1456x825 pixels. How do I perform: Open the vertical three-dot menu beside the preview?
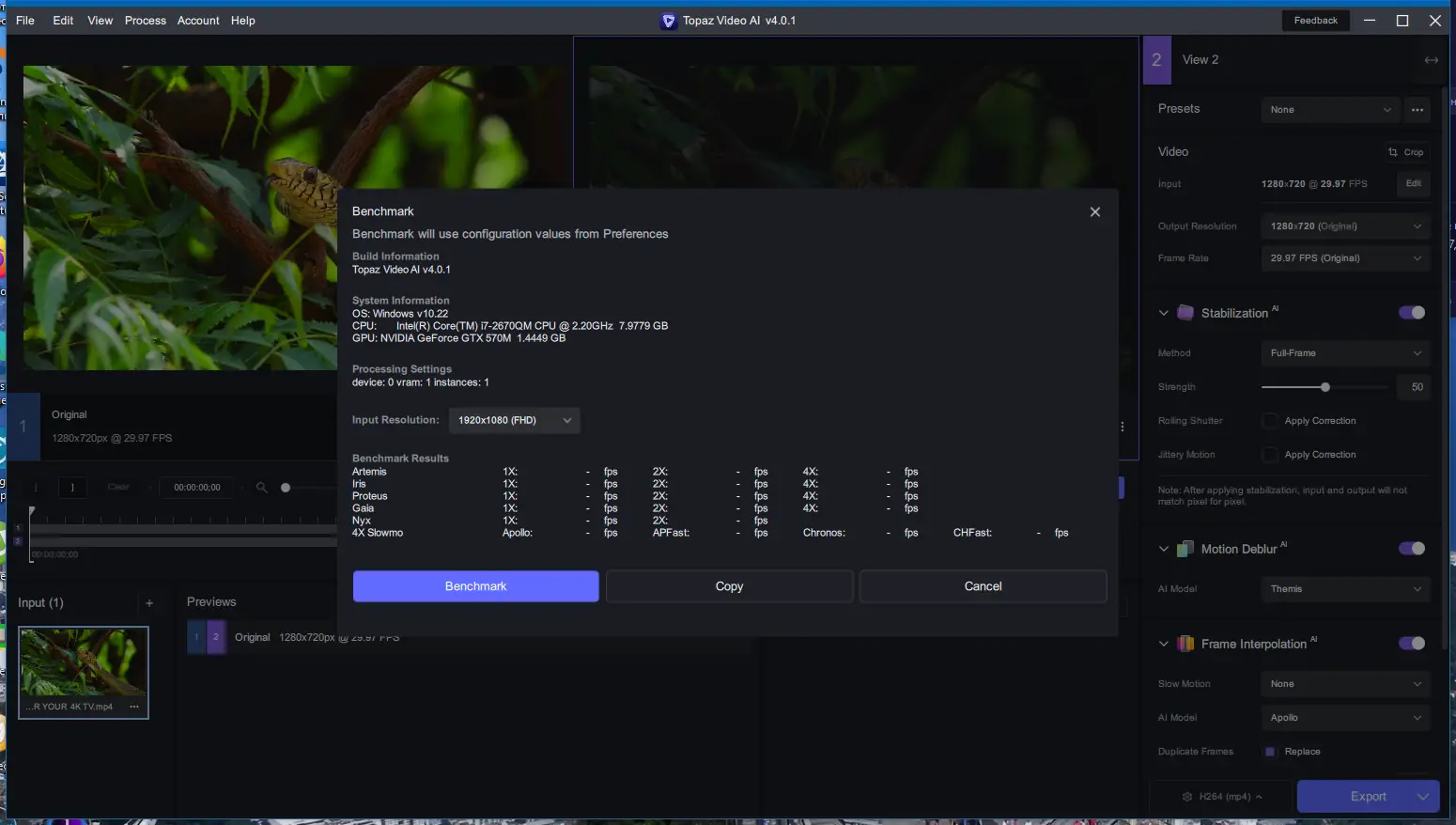pos(1123,427)
